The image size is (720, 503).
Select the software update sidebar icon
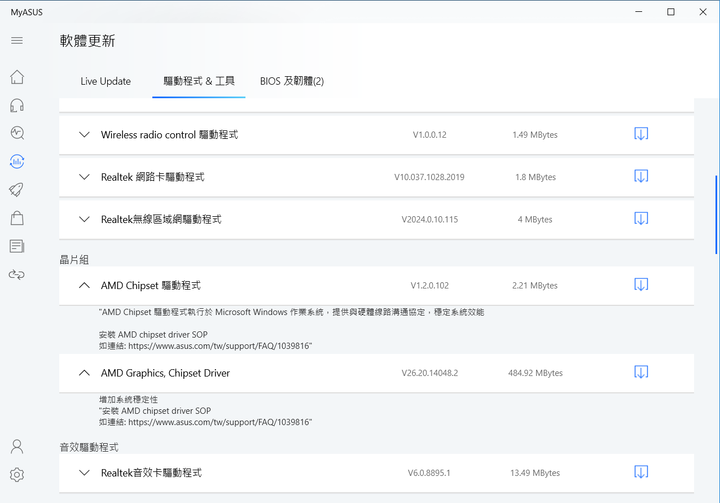click(17, 161)
